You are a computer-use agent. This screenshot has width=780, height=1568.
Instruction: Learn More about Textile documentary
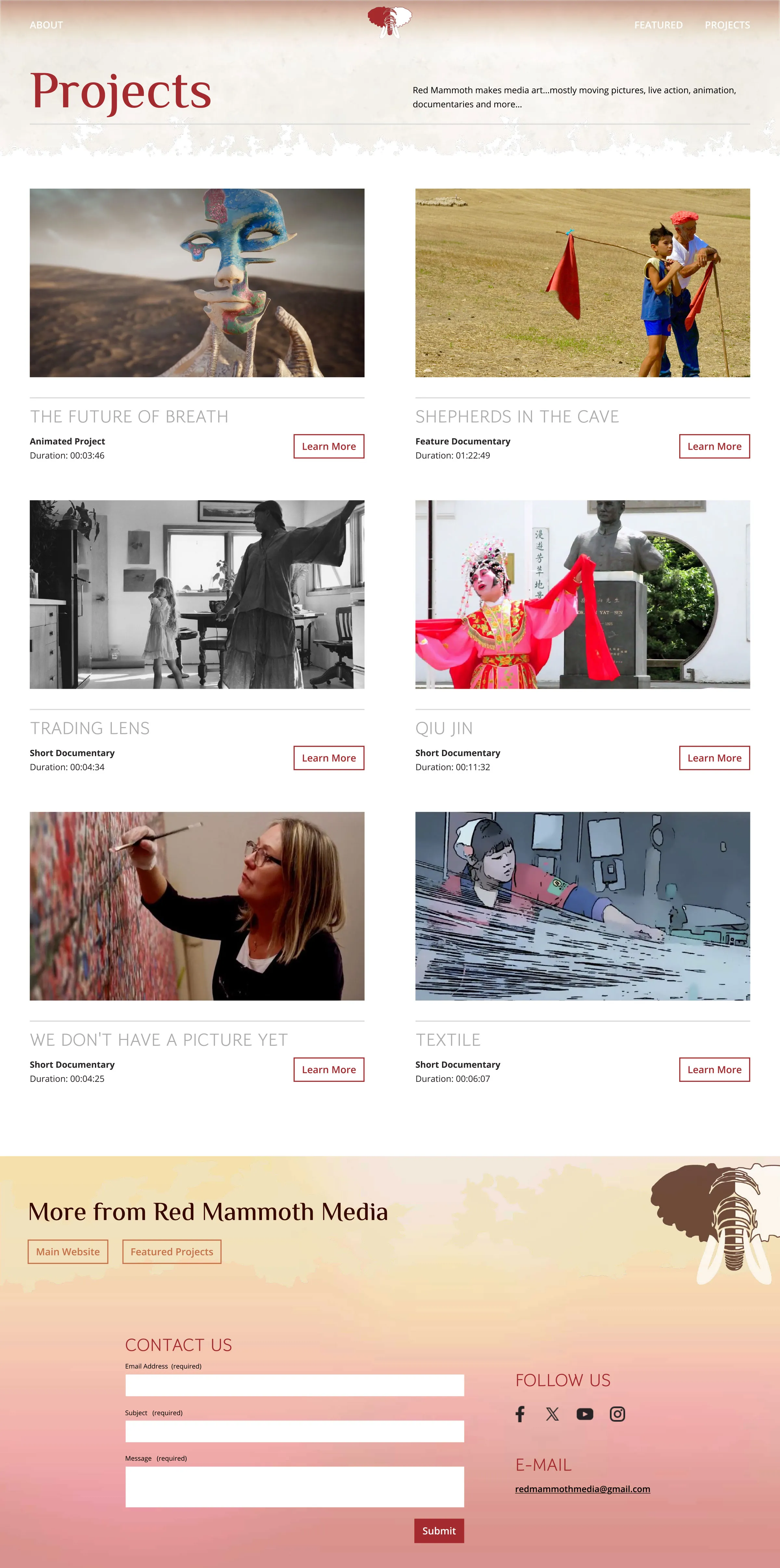(x=714, y=1070)
